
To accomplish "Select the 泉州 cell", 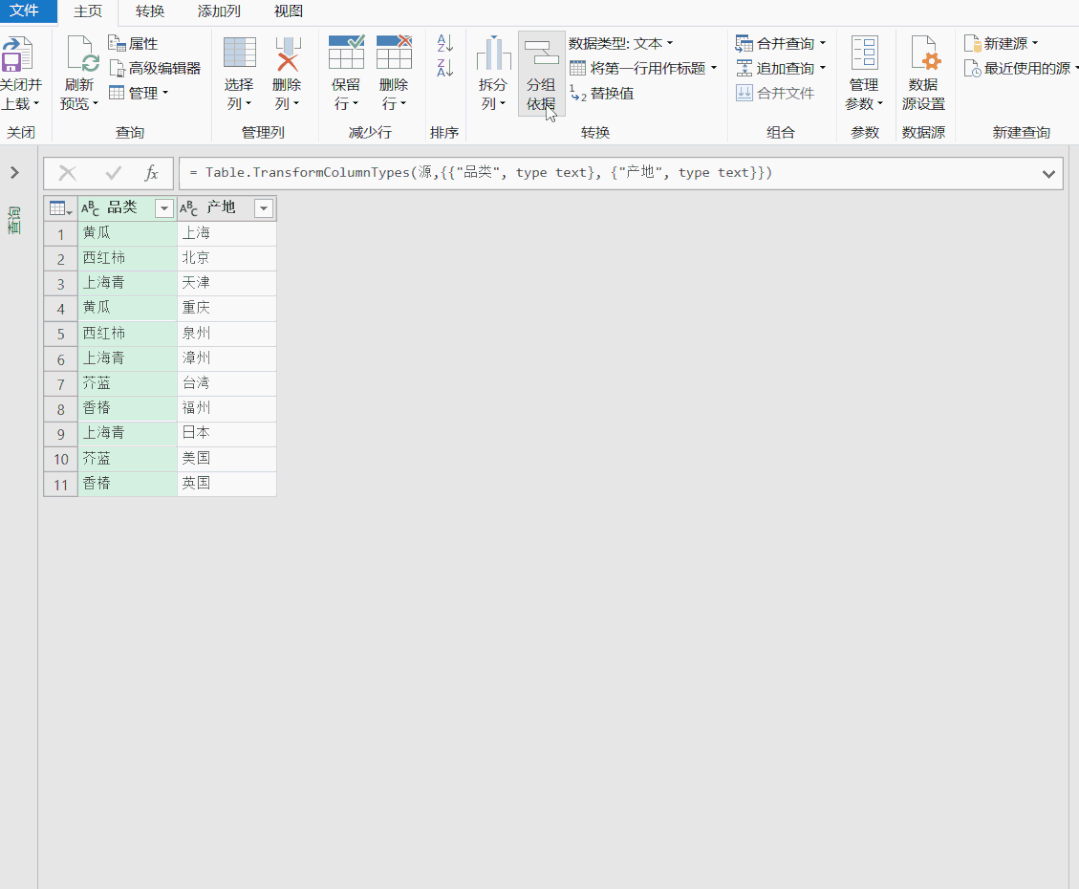I will tap(226, 333).
